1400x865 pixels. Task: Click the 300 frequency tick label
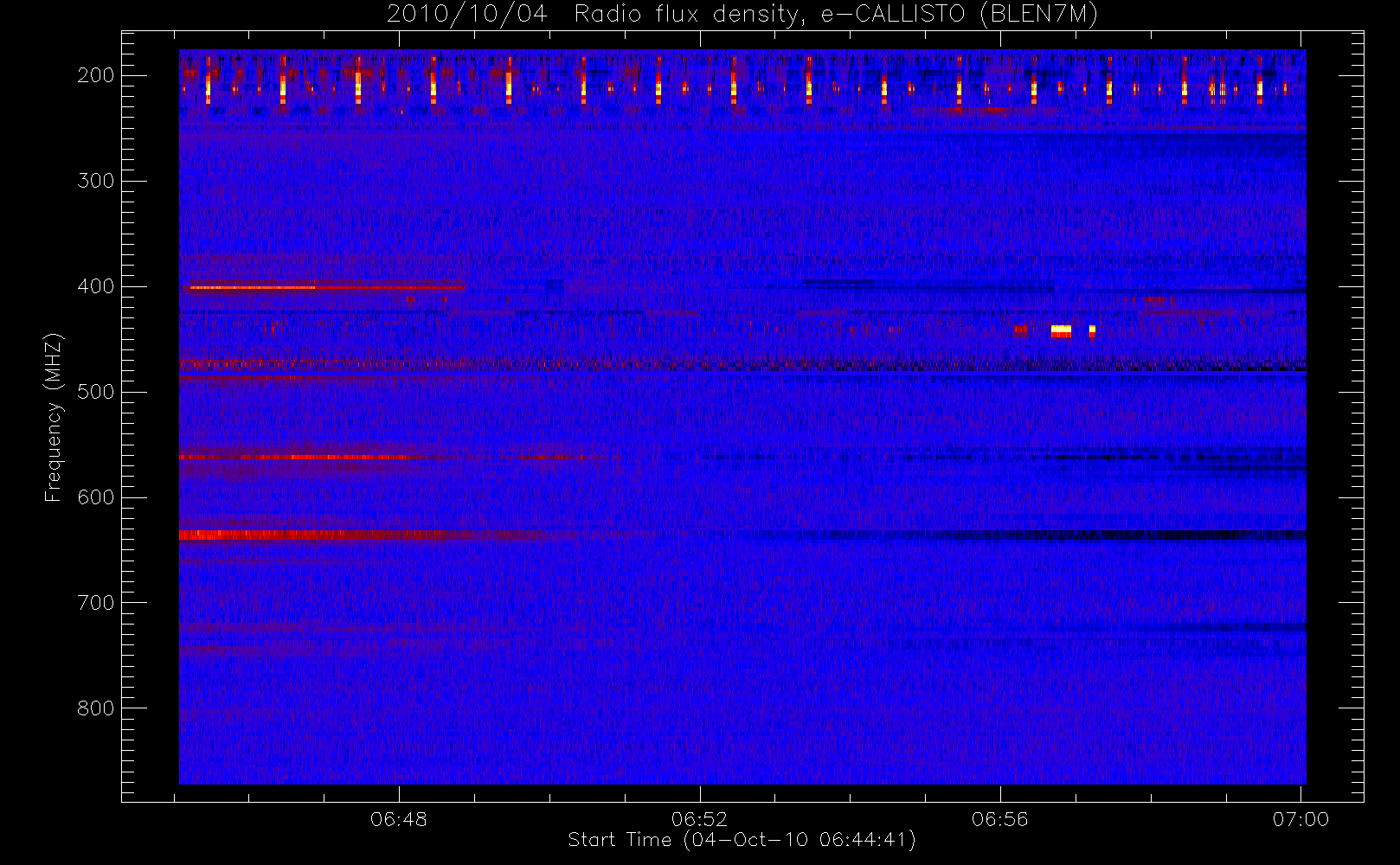coord(96,181)
